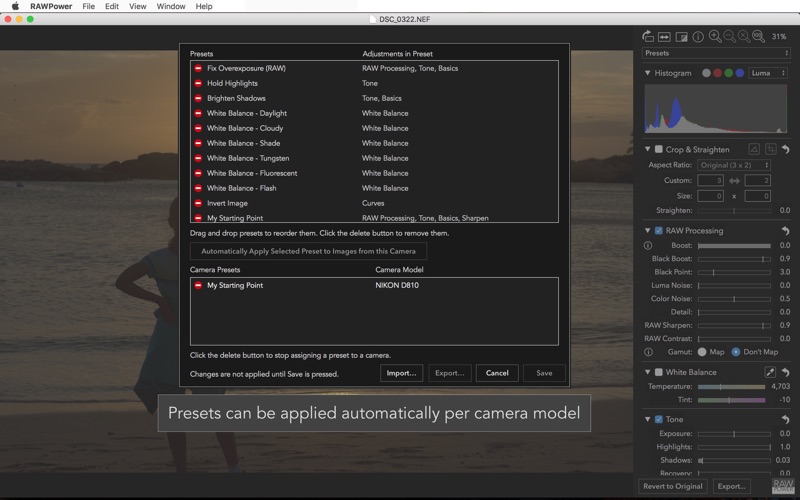Screen dimensions: 800x500
Task: Delete the Invert Image preset
Action: tap(198, 203)
